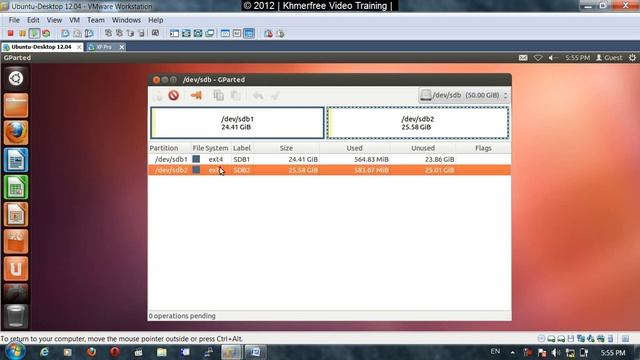This screenshot has width=640, height=360.
Task: Open the VMware Team menu
Action: coord(96,20)
